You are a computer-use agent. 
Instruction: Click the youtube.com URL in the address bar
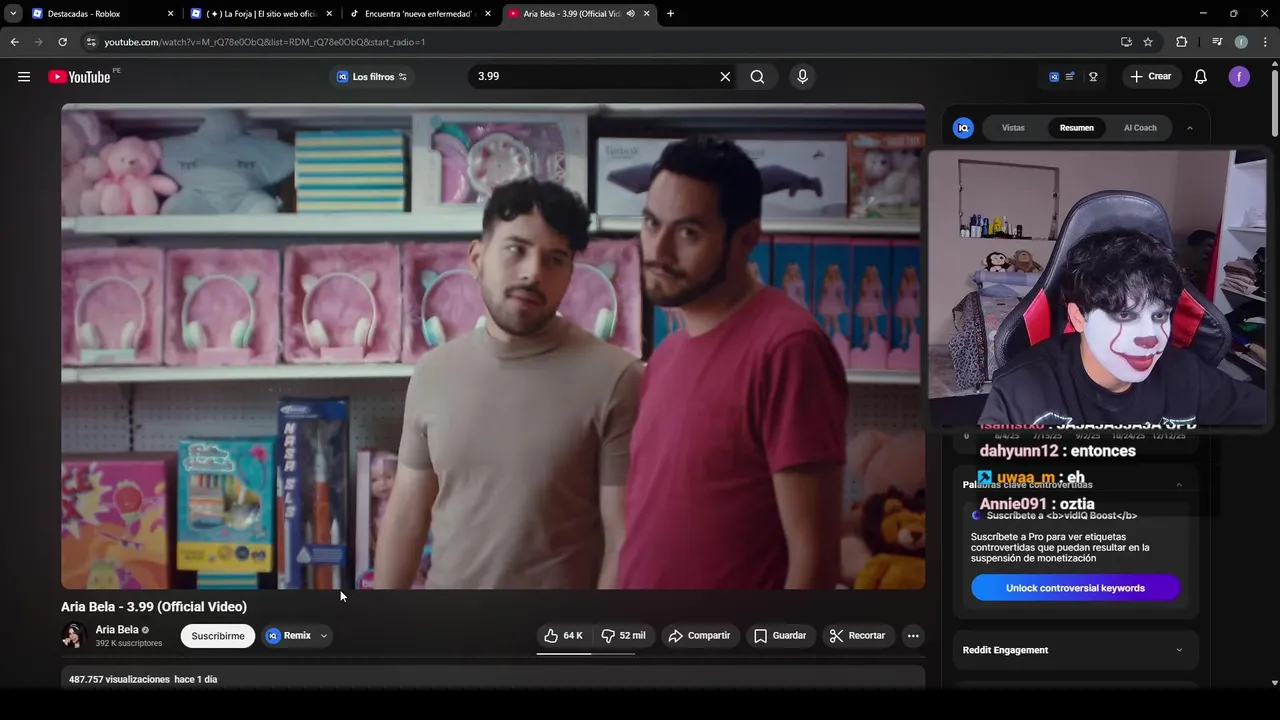[x=265, y=42]
